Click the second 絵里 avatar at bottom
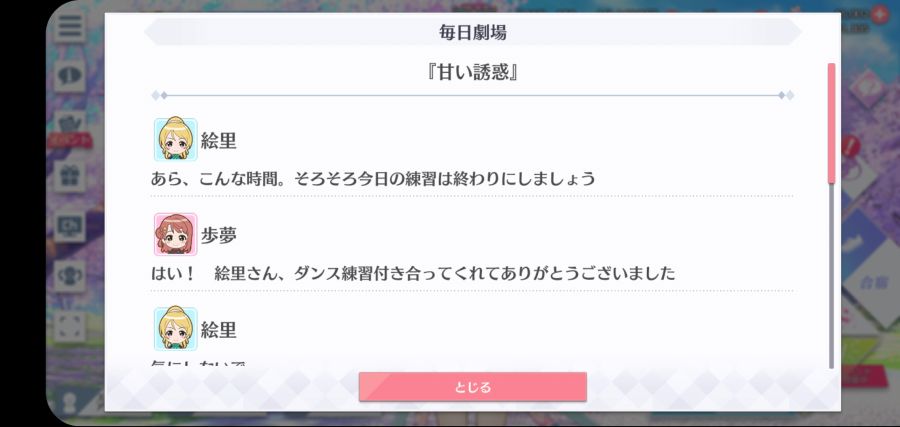This screenshot has height=427, width=900. (175, 329)
